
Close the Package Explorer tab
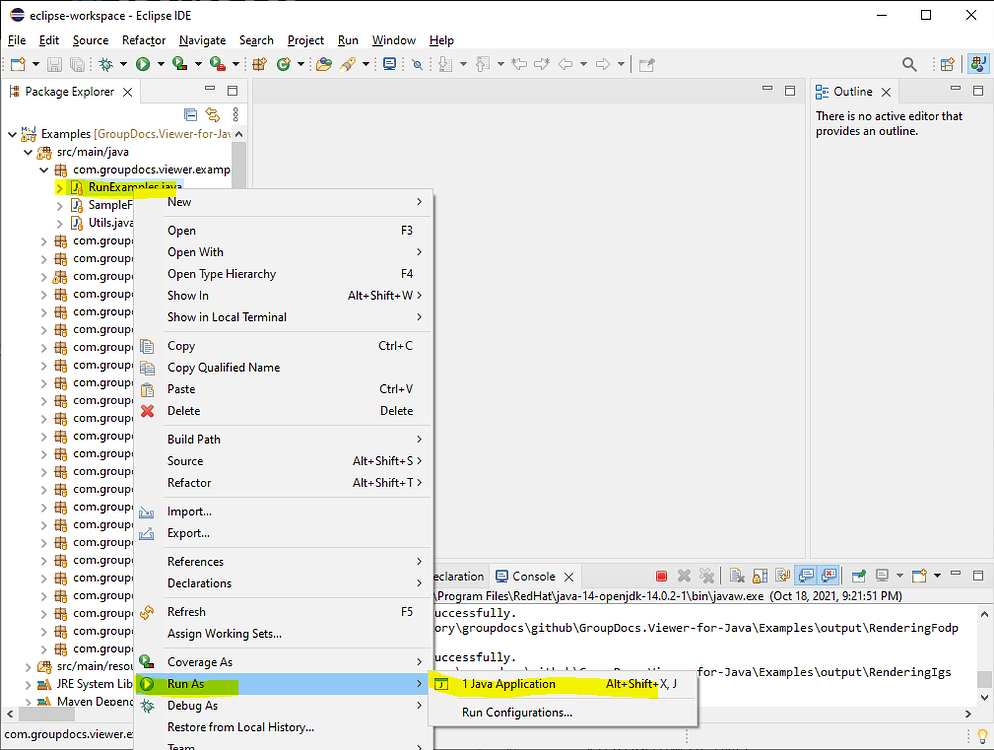127,93
